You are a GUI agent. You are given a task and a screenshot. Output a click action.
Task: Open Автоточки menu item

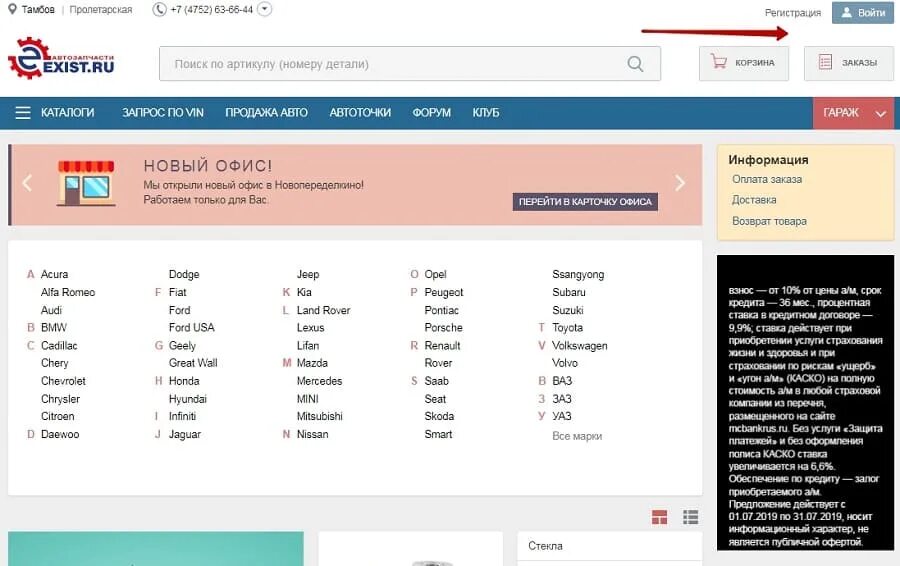point(360,113)
